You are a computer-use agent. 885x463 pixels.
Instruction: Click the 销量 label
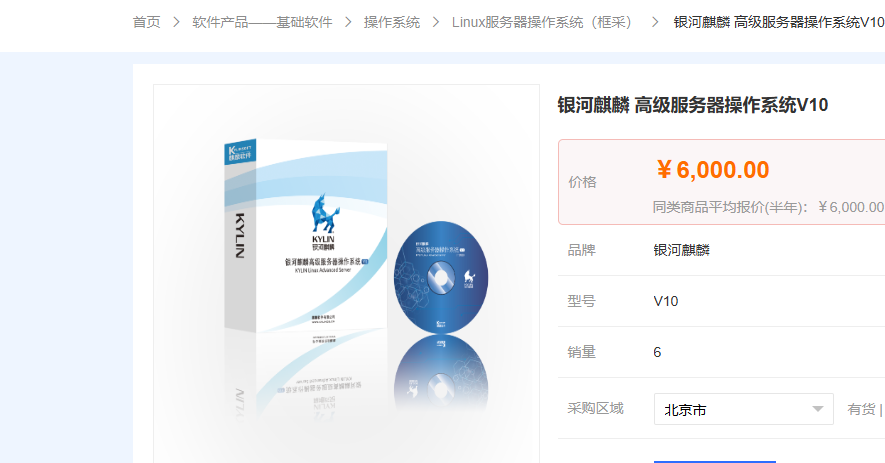pyautogui.click(x=581, y=352)
